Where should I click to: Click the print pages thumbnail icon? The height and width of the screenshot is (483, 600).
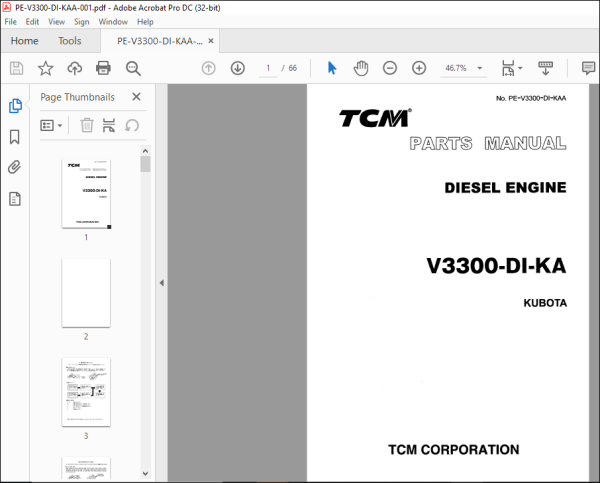(x=109, y=125)
